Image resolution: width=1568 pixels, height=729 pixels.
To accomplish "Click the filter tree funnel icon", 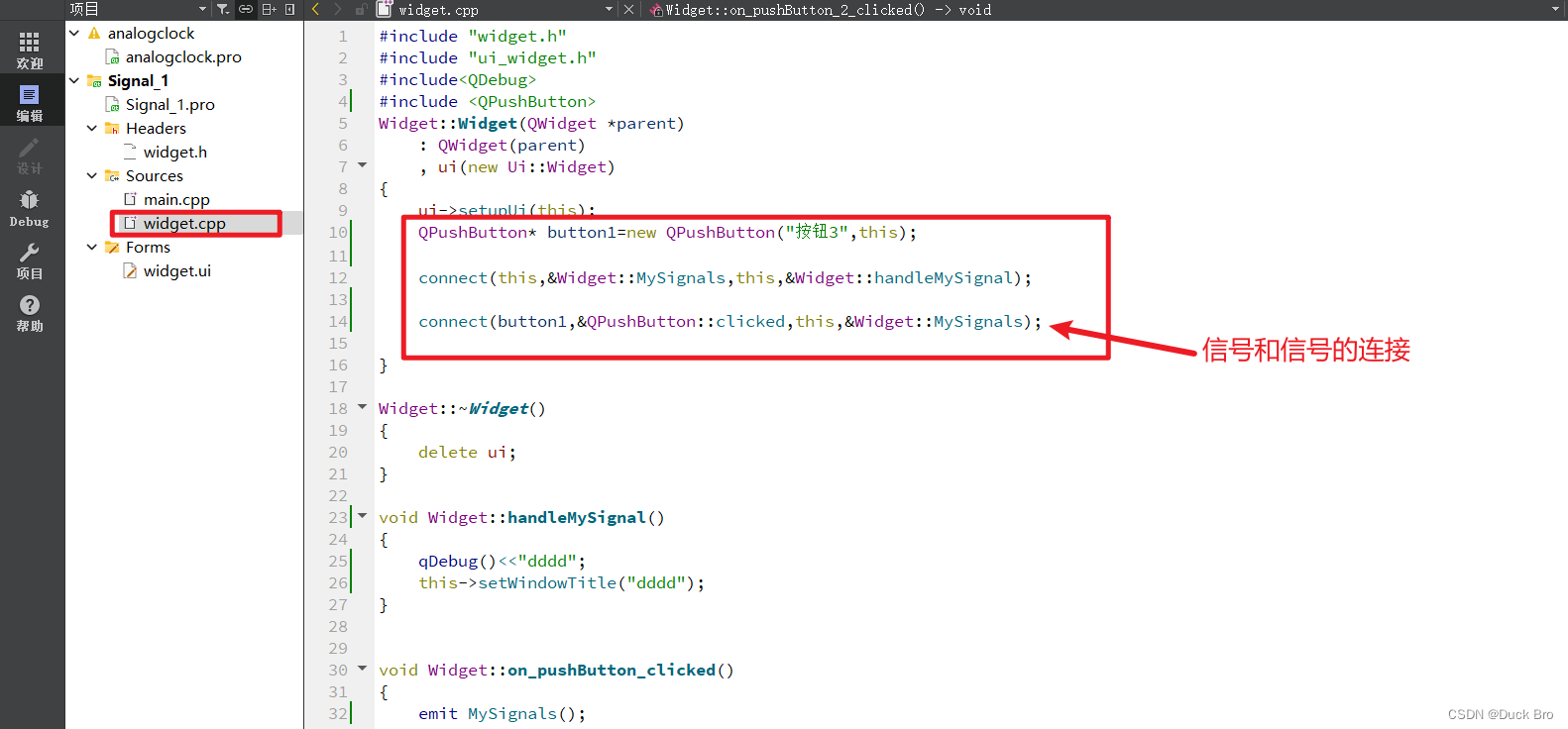I will [x=223, y=9].
